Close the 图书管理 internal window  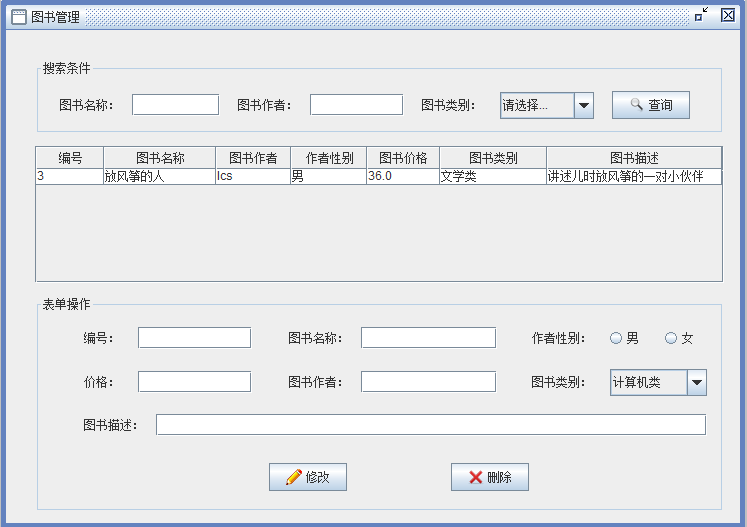pos(728,15)
